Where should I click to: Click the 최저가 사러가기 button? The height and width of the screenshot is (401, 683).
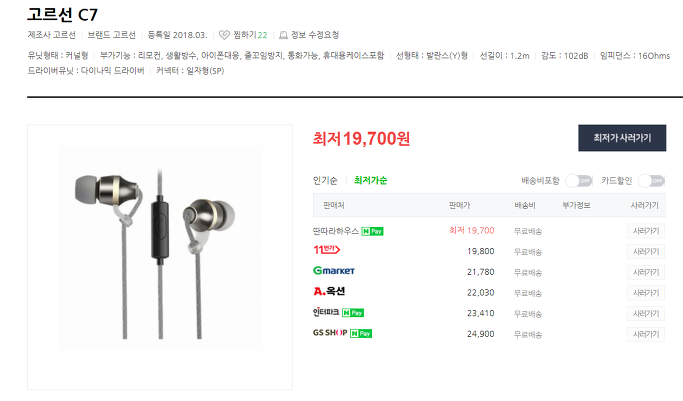(x=622, y=138)
